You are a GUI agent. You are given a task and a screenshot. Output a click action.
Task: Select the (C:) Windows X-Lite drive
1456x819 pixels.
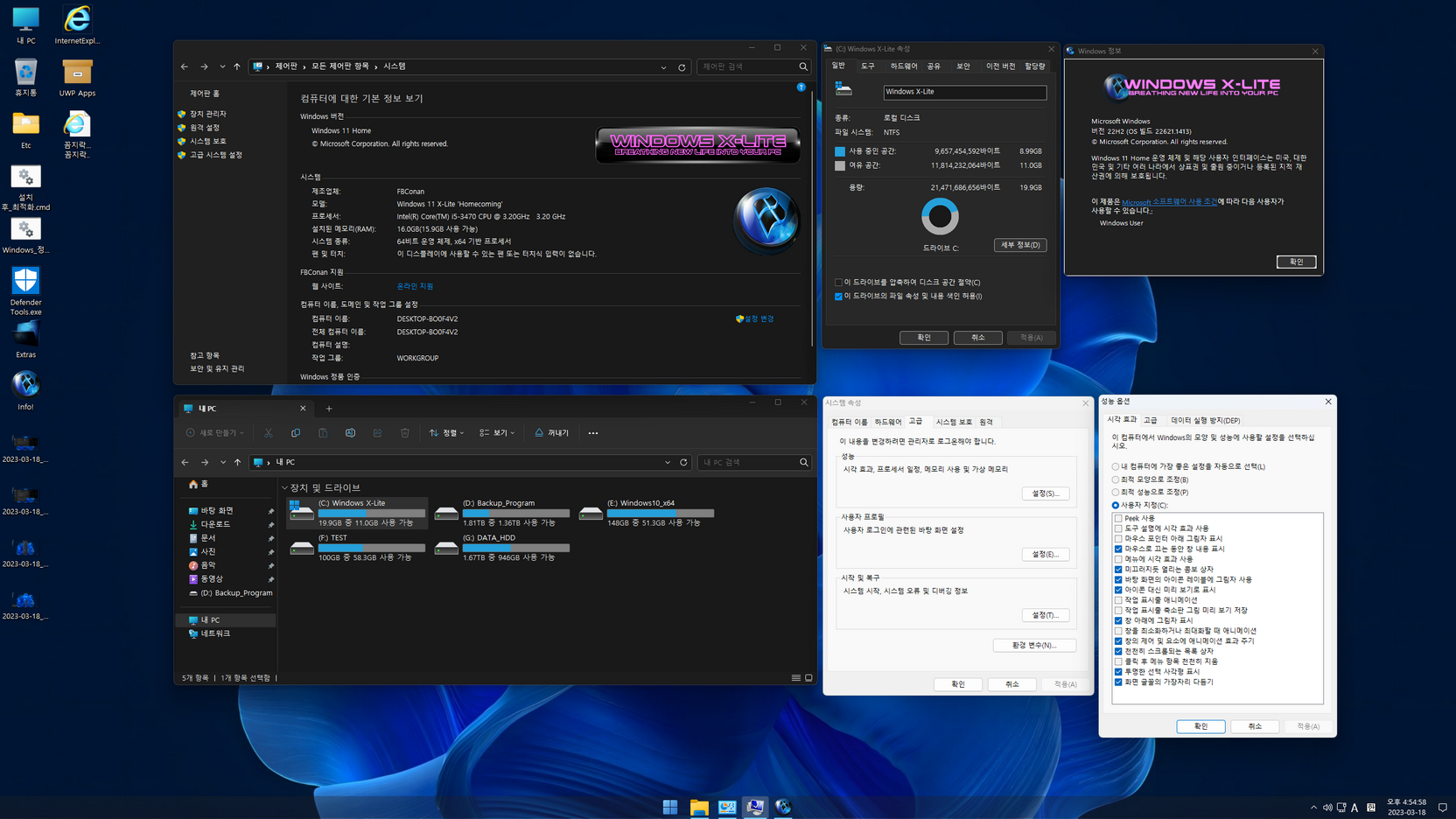coord(357,513)
